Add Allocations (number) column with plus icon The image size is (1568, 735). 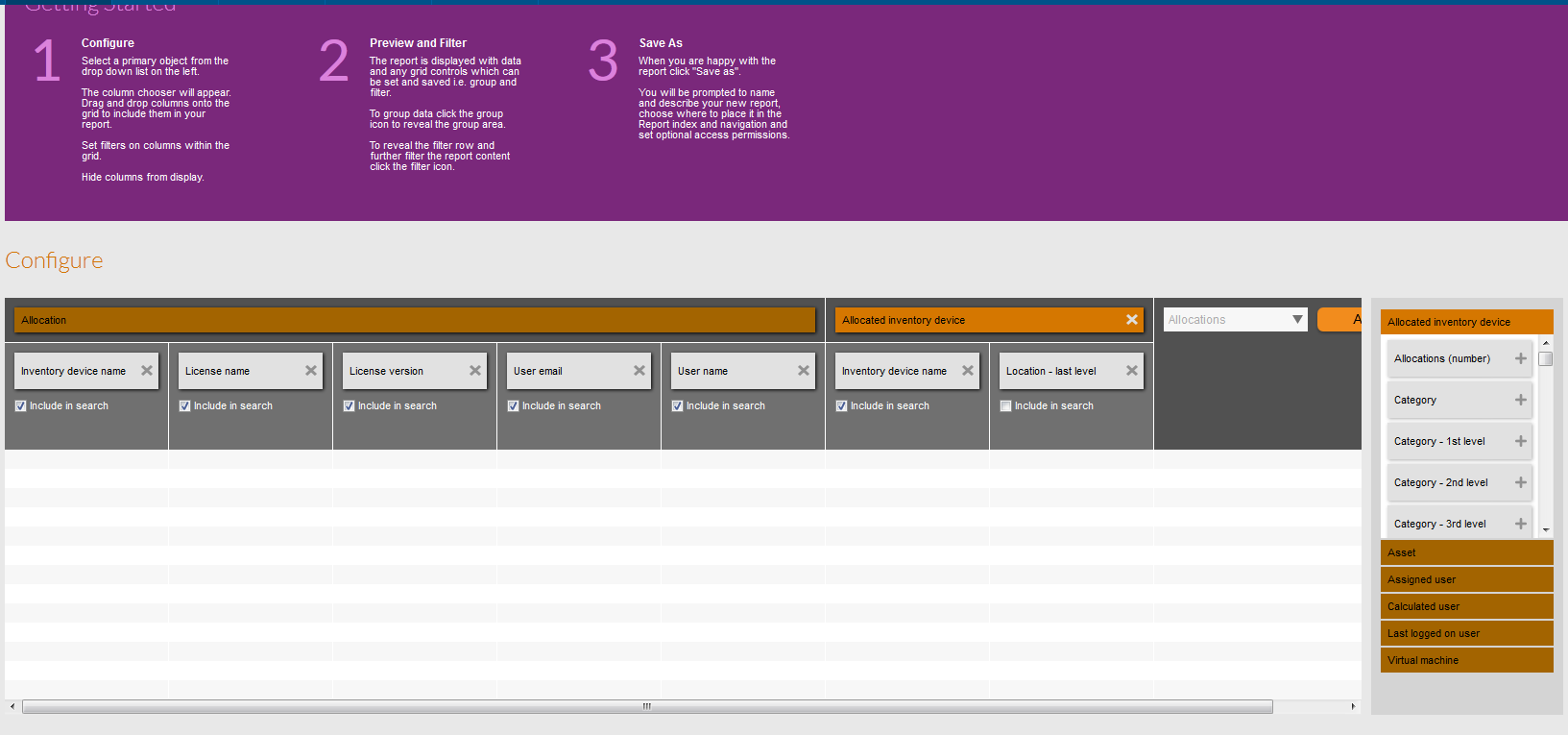click(1521, 358)
